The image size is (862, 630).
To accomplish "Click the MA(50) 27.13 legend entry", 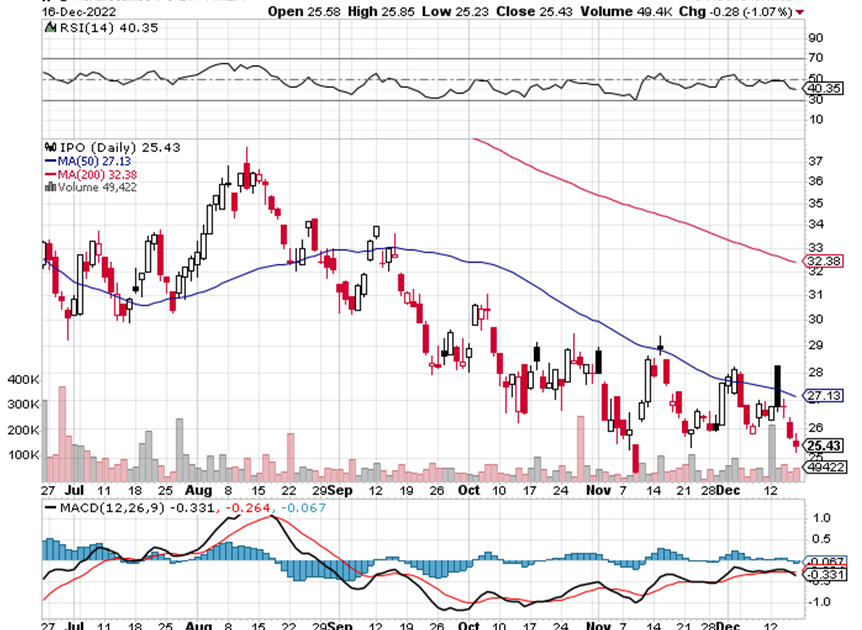I will [x=94, y=161].
